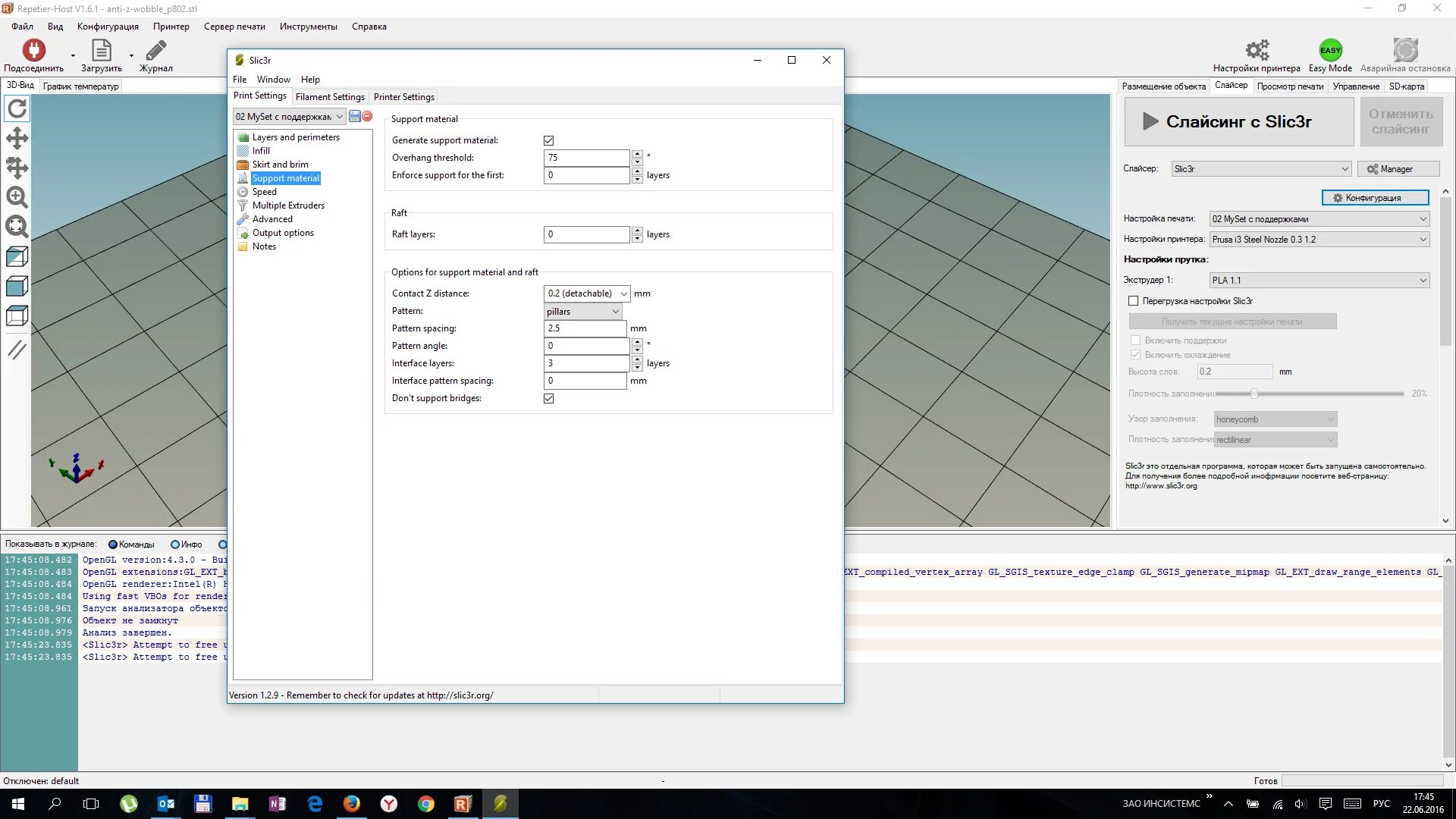Click the save preset floppy icon
Viewport: 1456px width, 819px height.
[355, 116]
